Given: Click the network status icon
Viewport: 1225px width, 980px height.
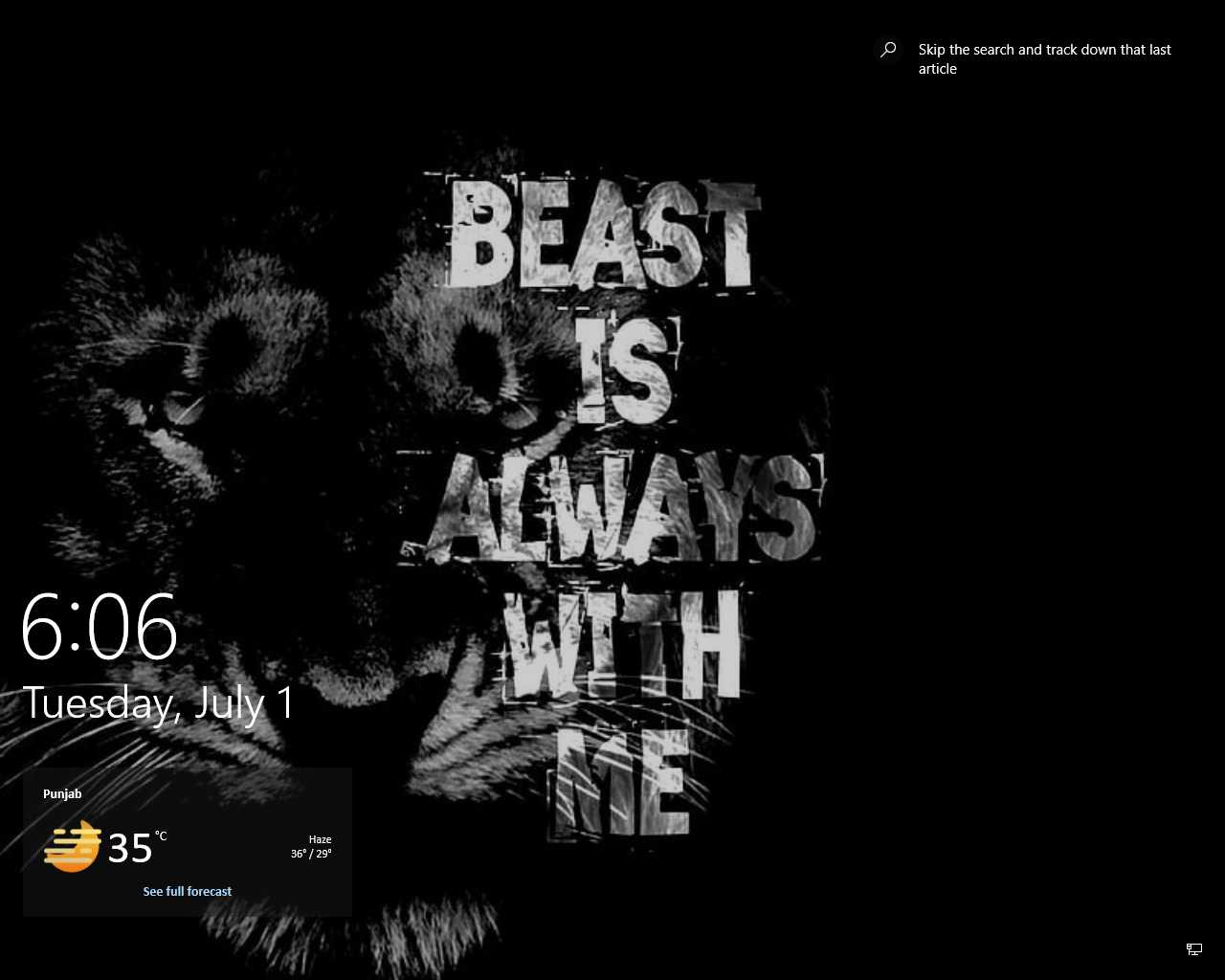Looking at the screenshot, I should [1194, 949].
